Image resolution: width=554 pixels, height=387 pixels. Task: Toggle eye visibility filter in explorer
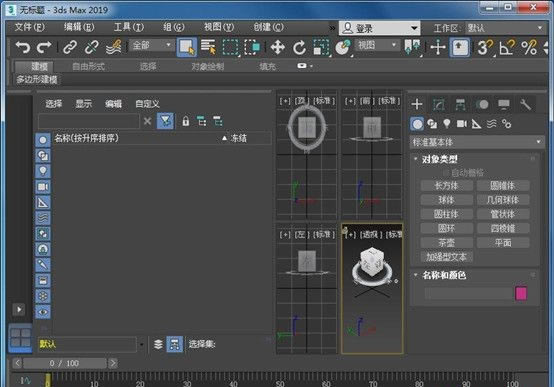43,312
